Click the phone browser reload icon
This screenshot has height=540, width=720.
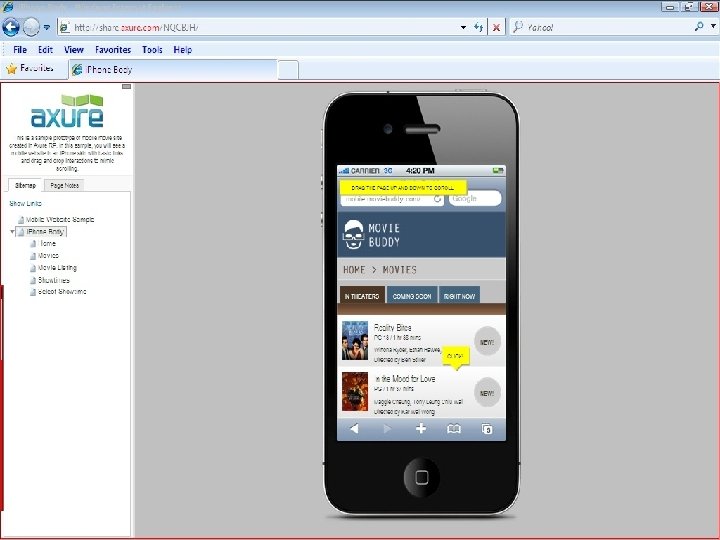point(438,199)
